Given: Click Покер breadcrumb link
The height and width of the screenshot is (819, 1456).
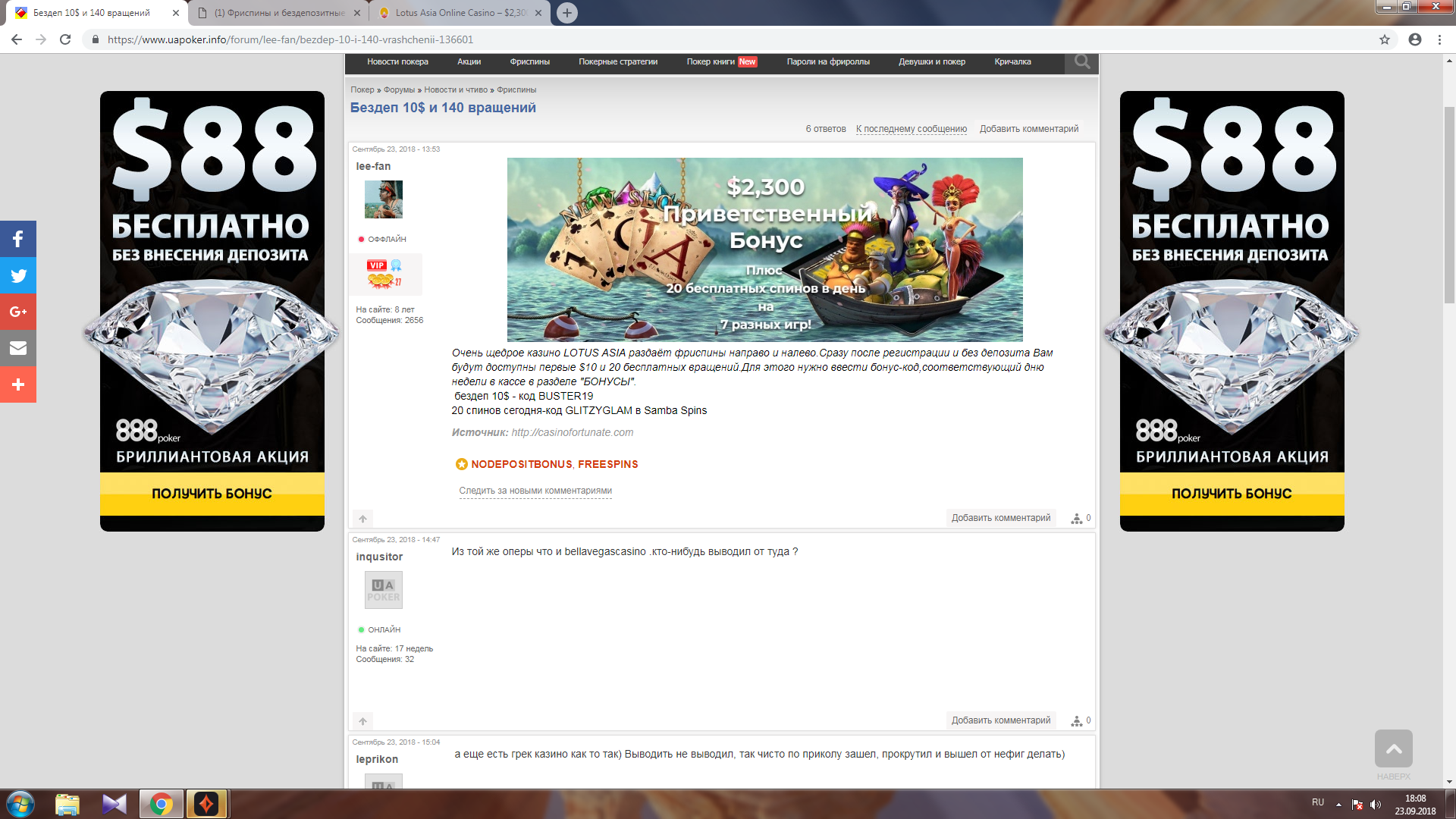Looking at the screenshot, I should [x=362, y=90].
